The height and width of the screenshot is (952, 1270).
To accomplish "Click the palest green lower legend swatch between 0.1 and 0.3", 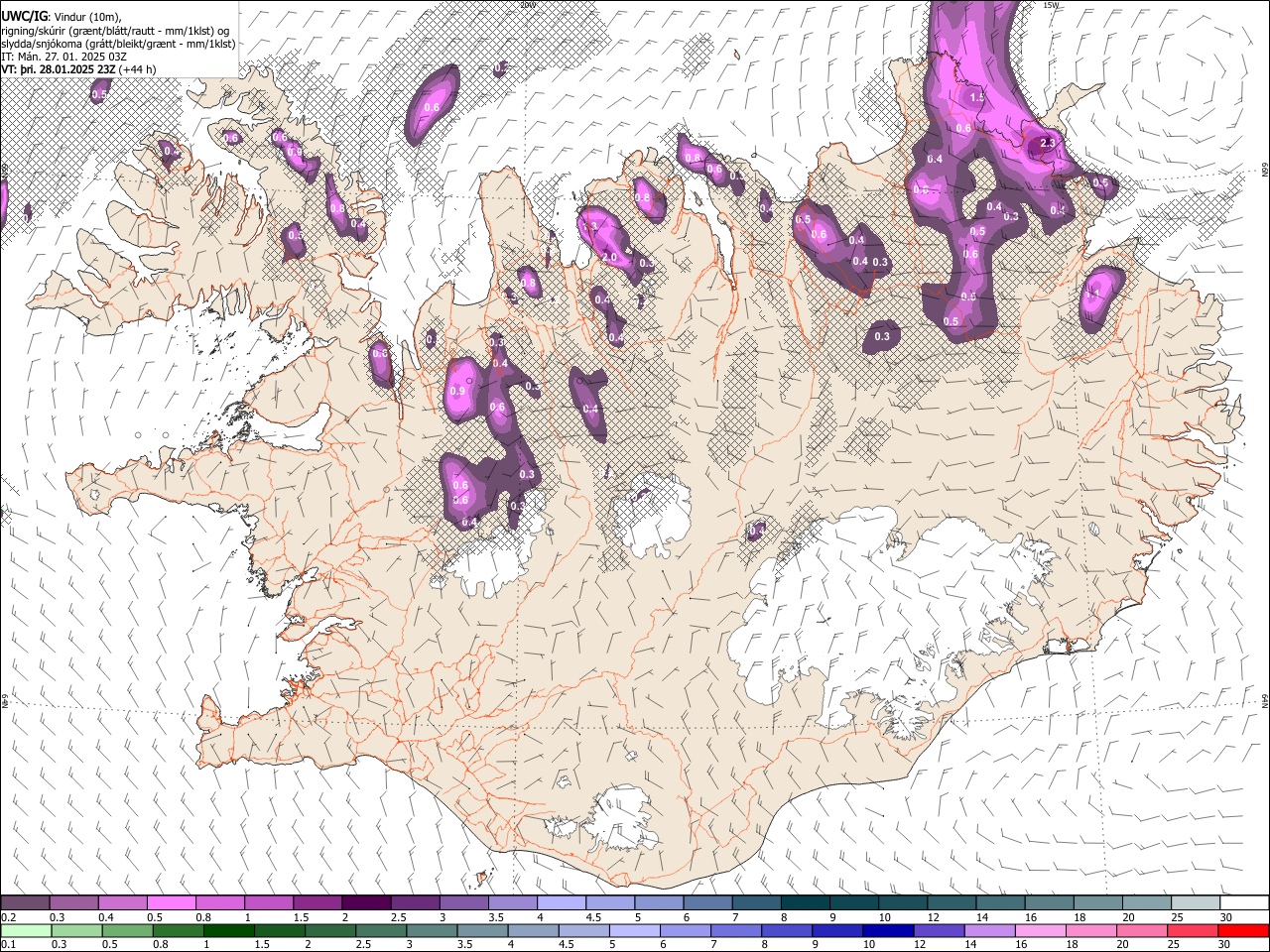I will (x=26, y=930).
